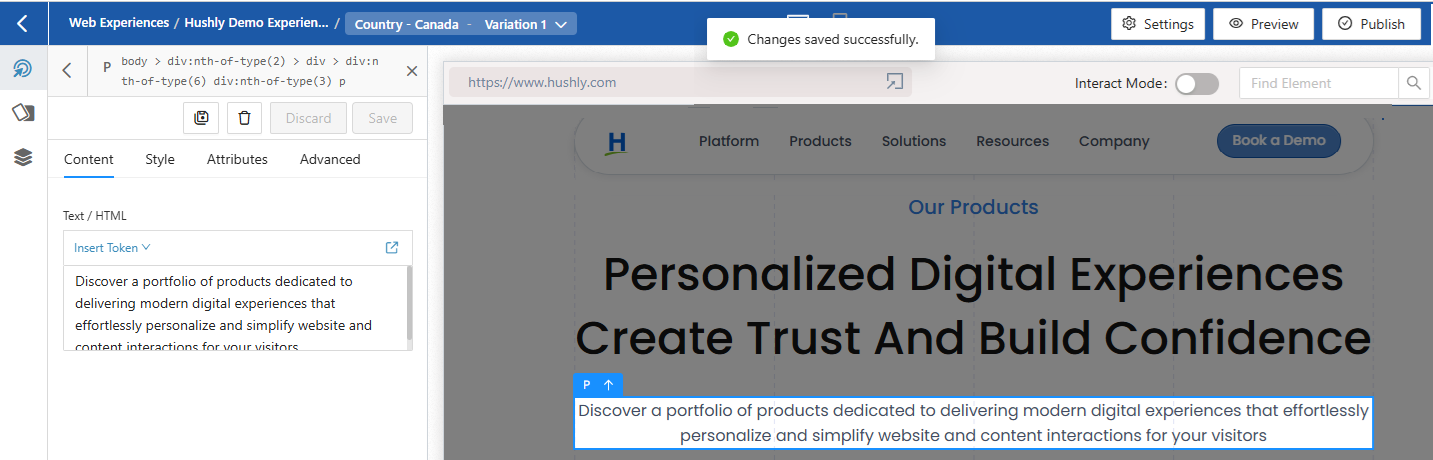
Task: Click the Changes saved successfully notification
Action: (820, 39)
